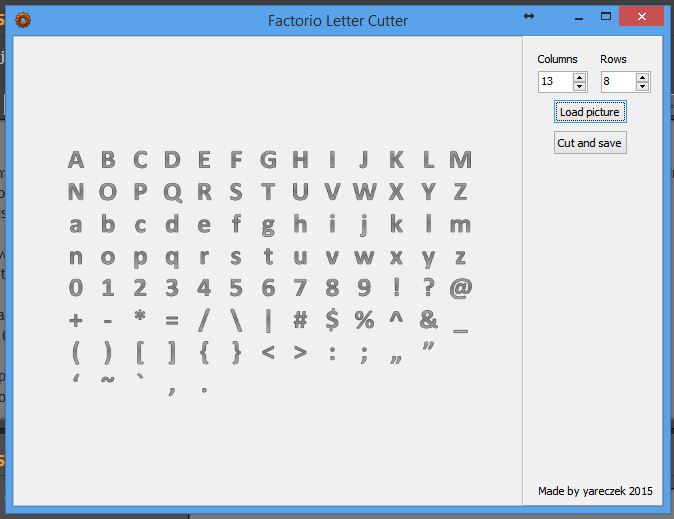Viewport: 674px width, 519px height.
Task: Click the opening curly brace glyph
Action: [x=204, y=353]
